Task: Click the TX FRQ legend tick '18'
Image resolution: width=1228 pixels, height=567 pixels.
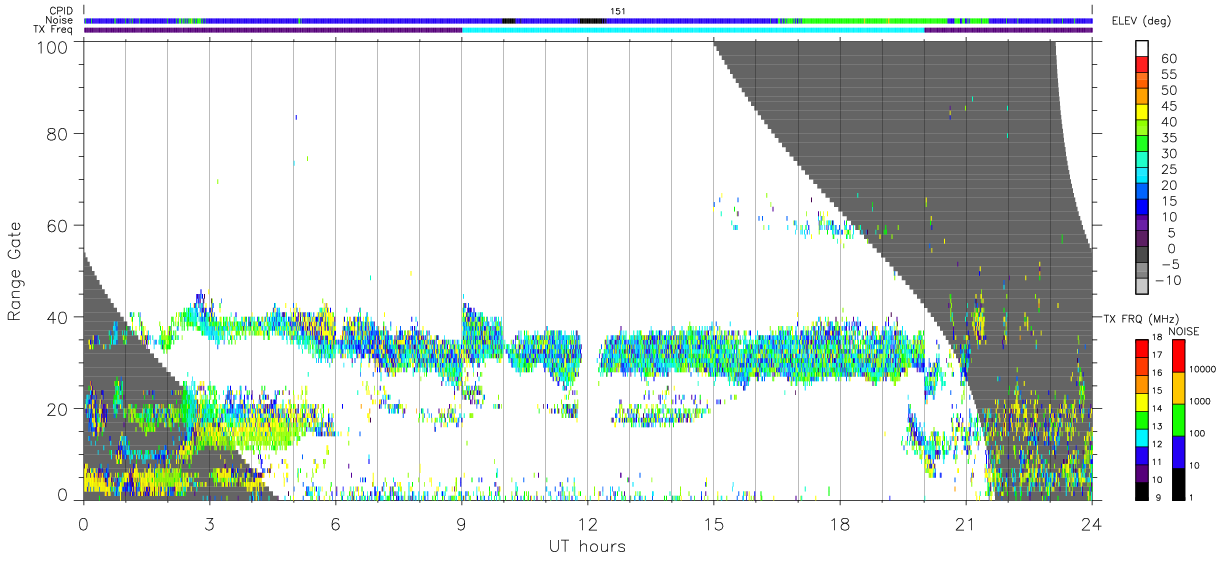Action: point(1158,338)
